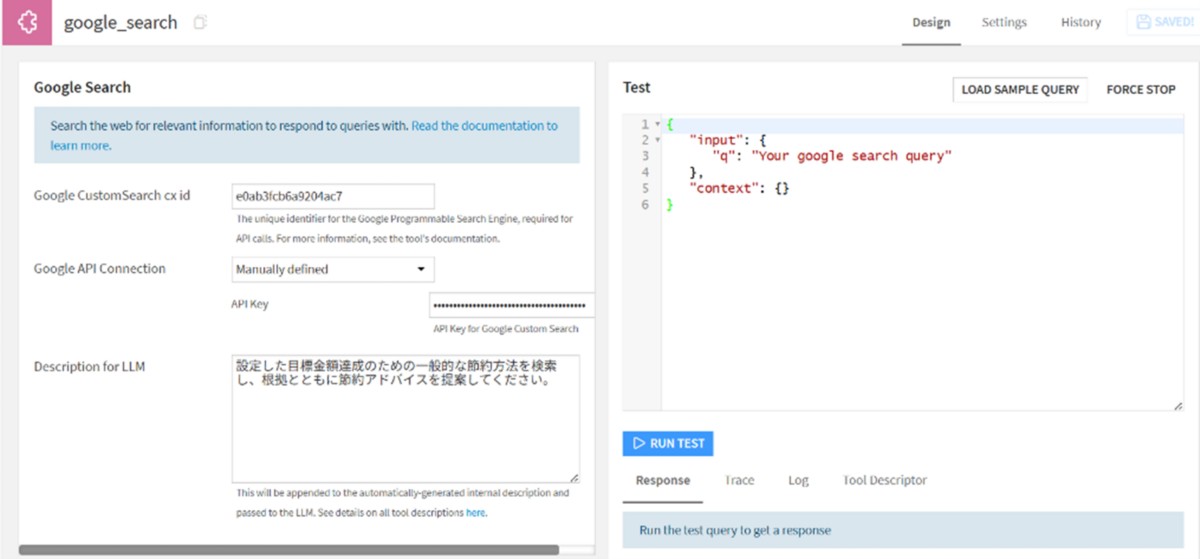This screenshot has width=1200, height=559.
Task: Click the RUN TEST button
Action: pyautogui.click(x=668, y=443)
